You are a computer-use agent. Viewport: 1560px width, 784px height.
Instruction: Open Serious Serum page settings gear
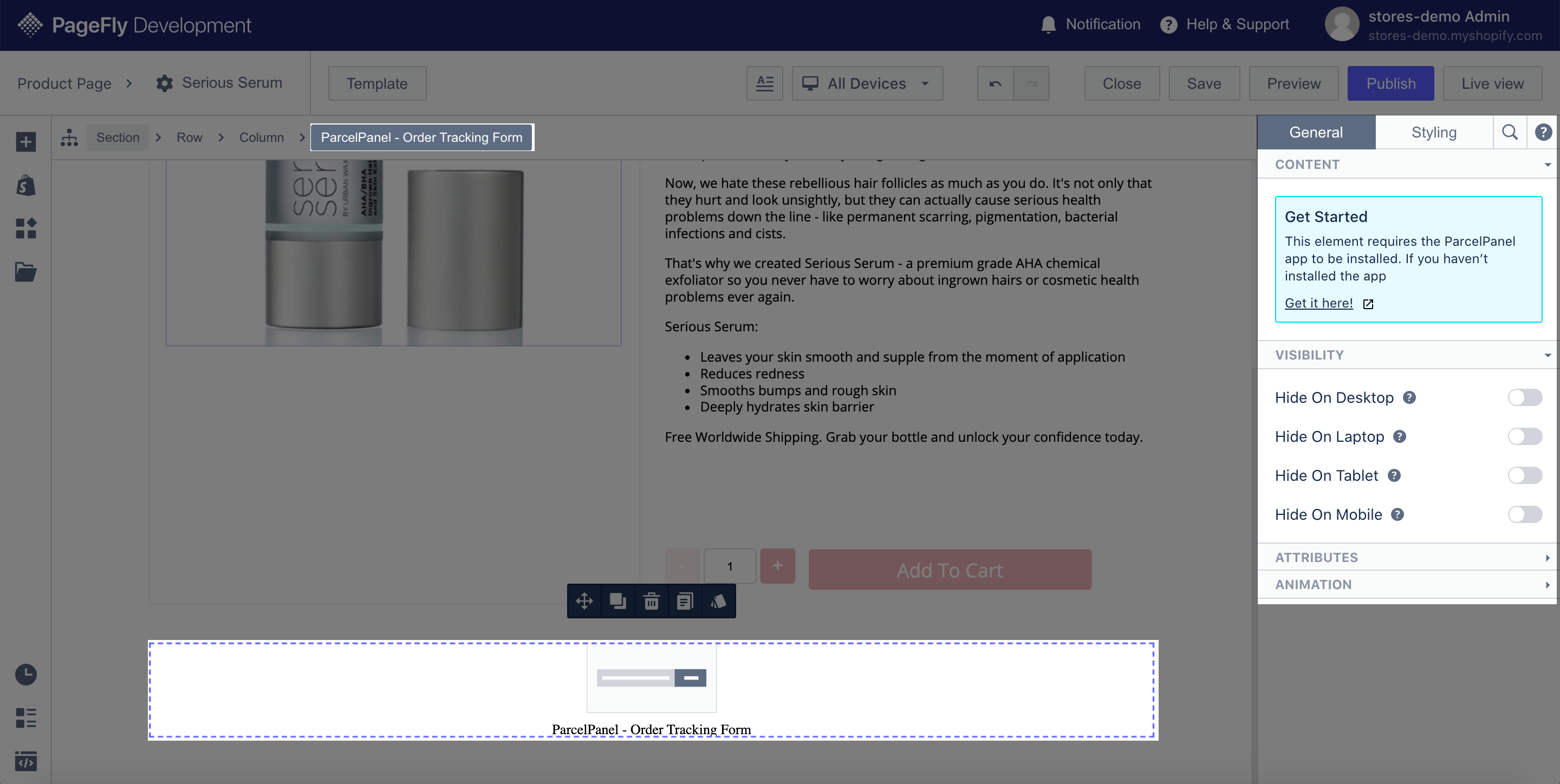(x=164, y=83)
